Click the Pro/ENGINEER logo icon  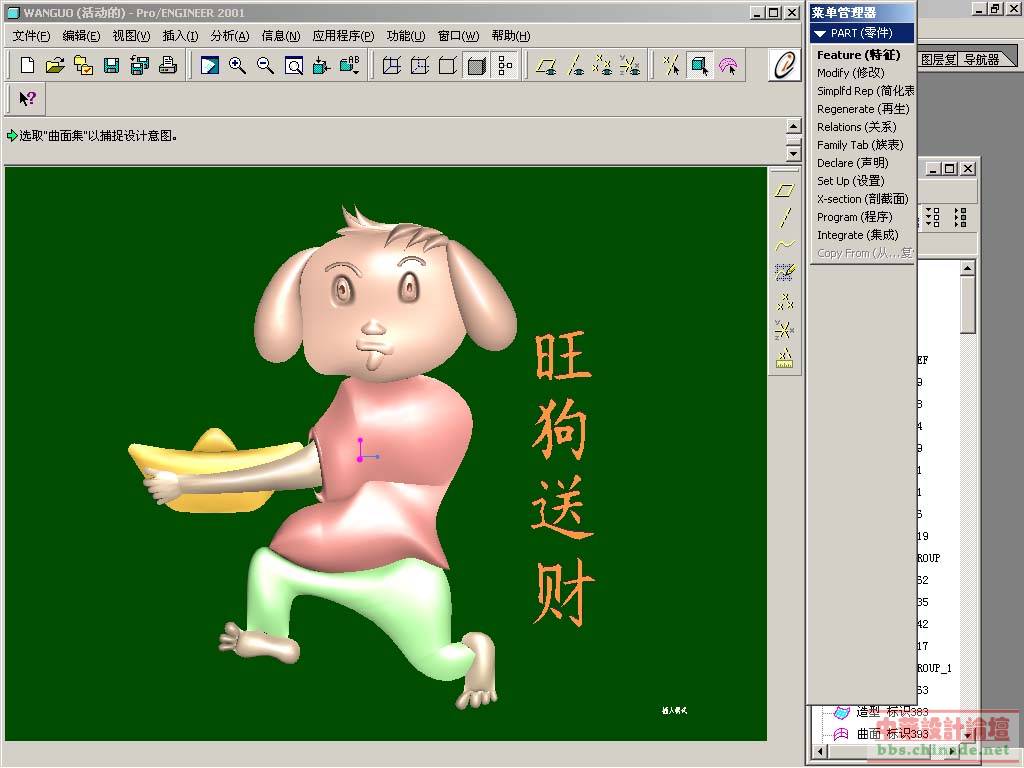coord(784,65)
